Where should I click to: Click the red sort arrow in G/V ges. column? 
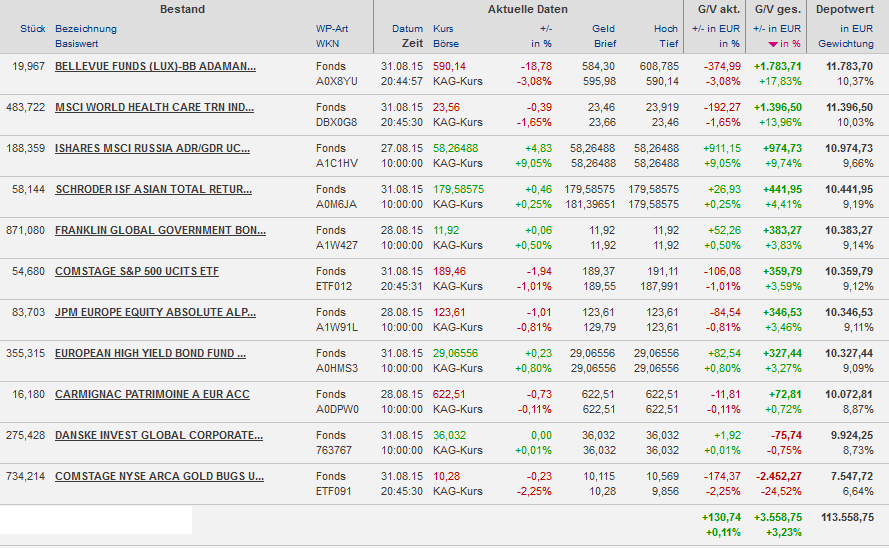tap(773, 45)
